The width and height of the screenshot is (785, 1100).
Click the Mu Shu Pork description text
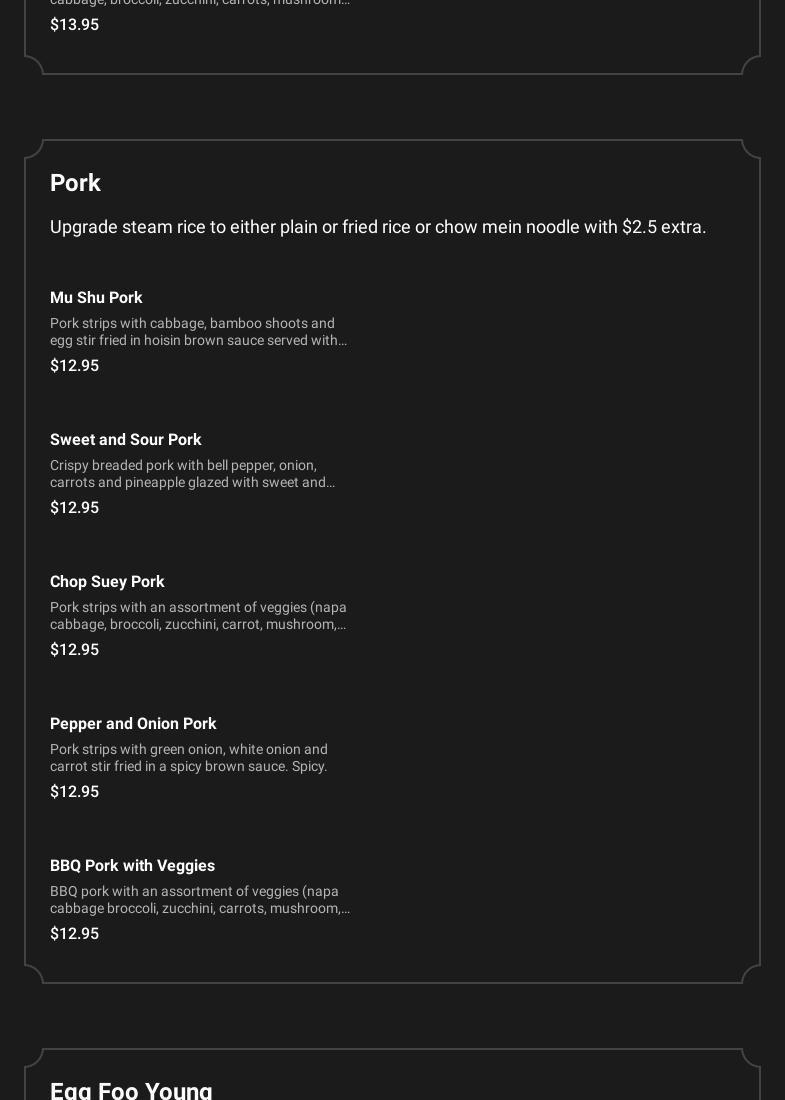click(x=199, y=332)
